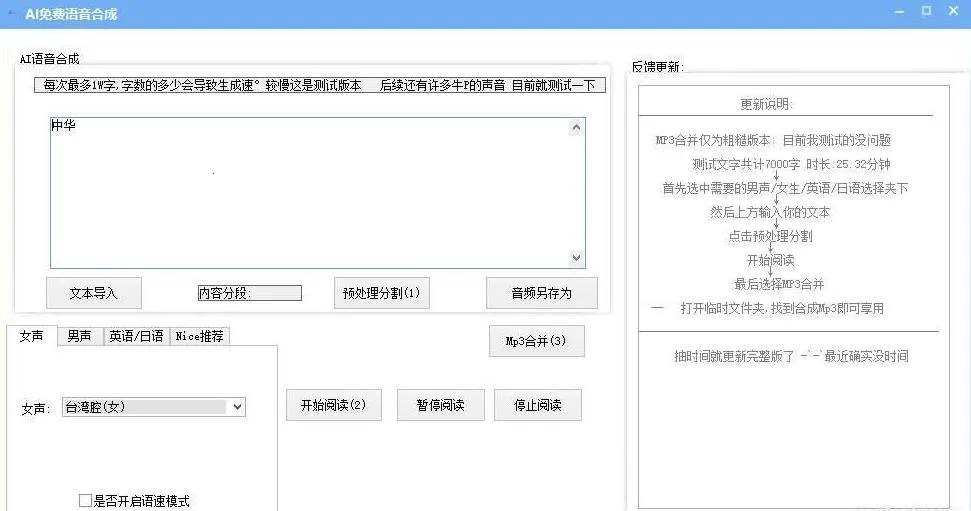The image size is (971, 511).
Task: Open the 女声 voice dropdown
Action: 237,407
